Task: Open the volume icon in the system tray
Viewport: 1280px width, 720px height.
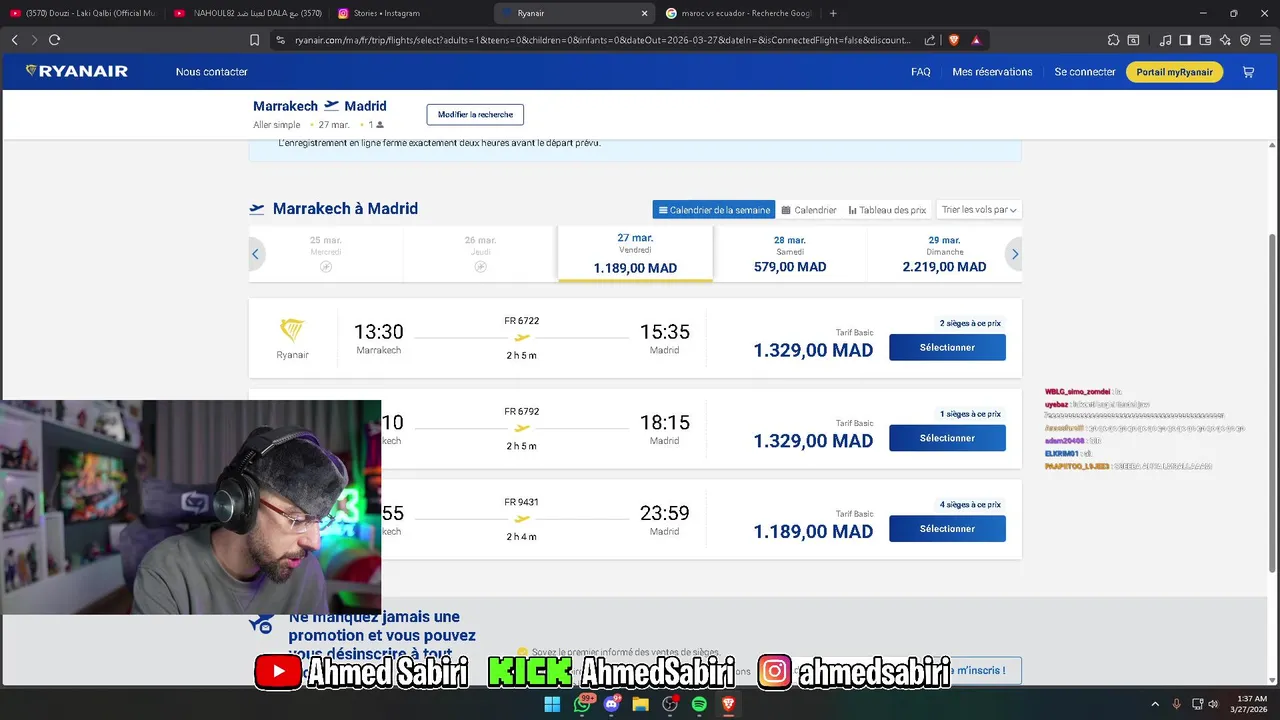Action: (x=1214, y=704)
